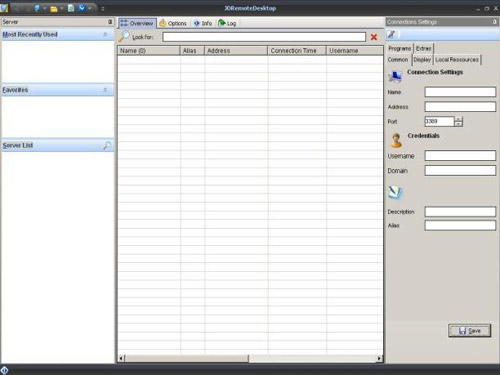This screenshot has height=375, width=500.
Task: Collapse the Favorites section
Action: pyautogui.click(x=105, y=89)
